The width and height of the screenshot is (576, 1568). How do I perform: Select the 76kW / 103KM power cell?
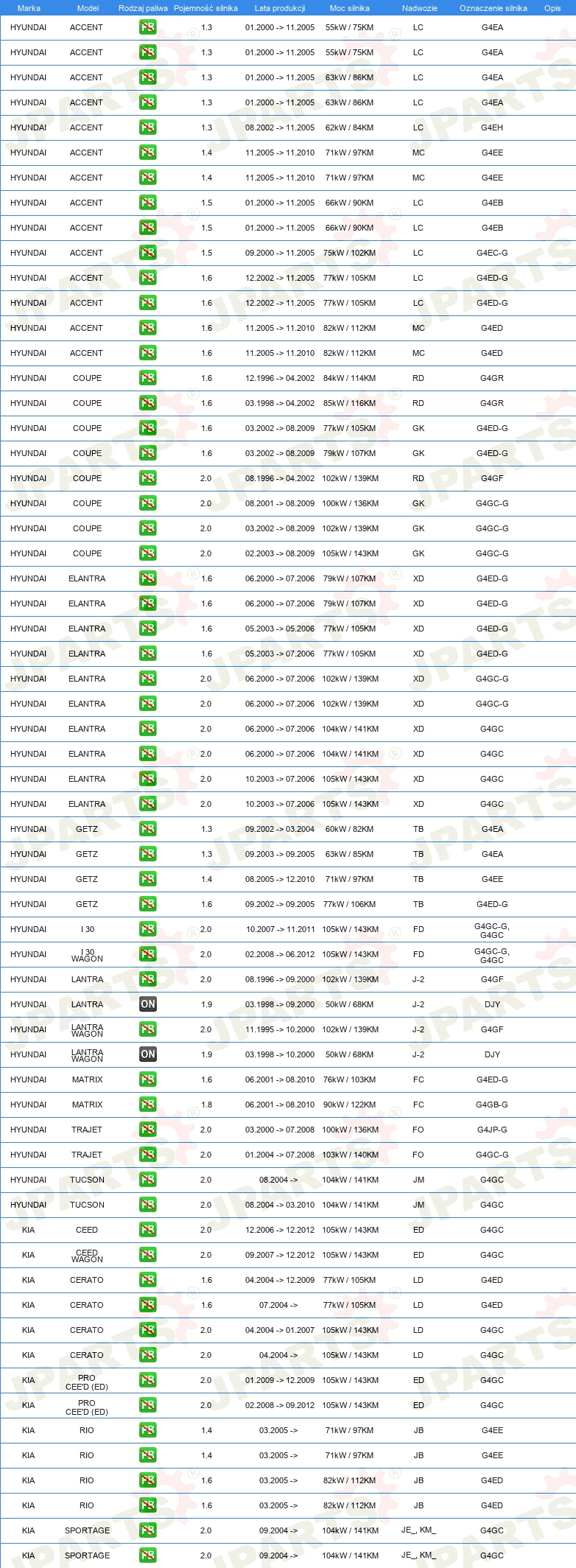(350, 1079)
